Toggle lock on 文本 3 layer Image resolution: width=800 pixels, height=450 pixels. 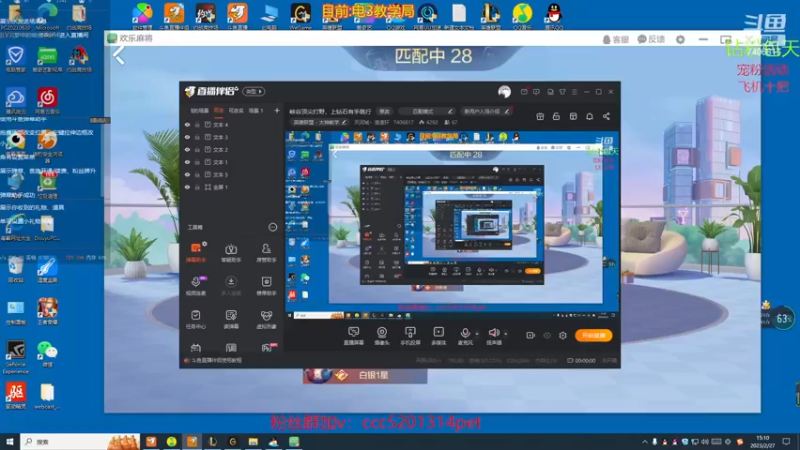click(x=197, y=137)
